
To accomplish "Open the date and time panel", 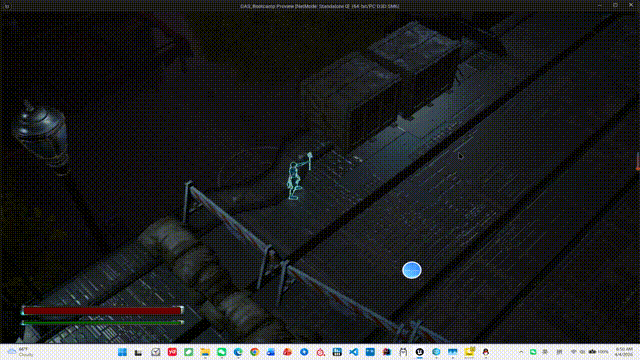I will [x=624, y=352].
